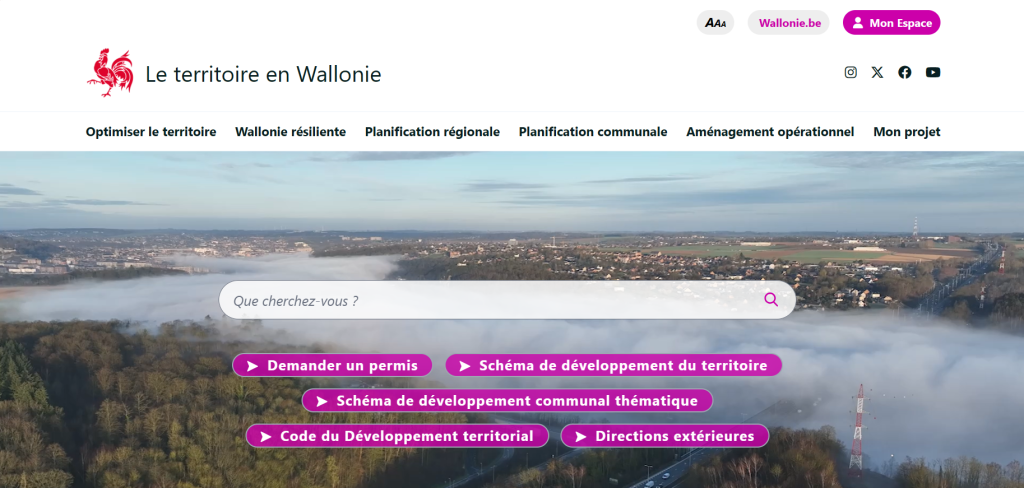Open the Planification communale menu

tap(592, 131)
